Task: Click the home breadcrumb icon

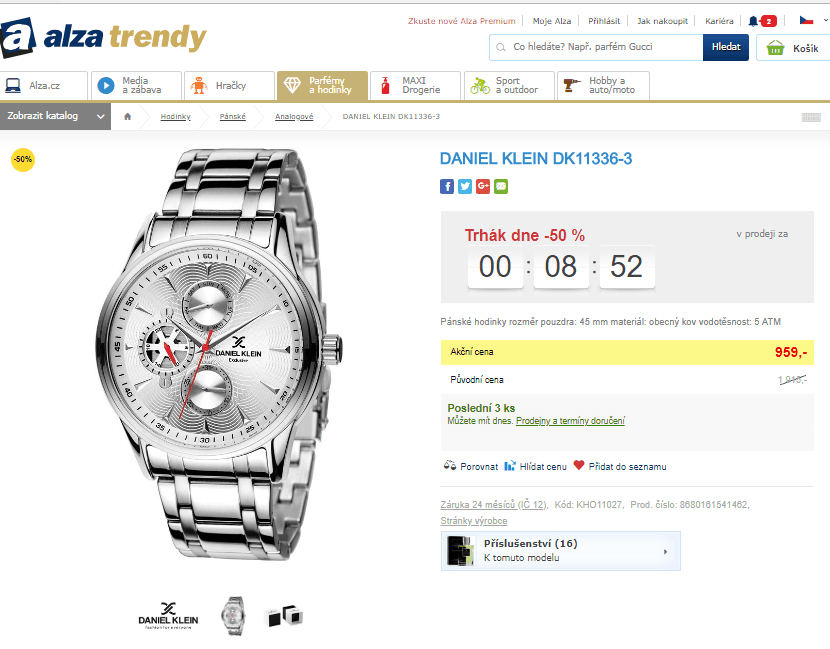Action: tap(128, 116)
